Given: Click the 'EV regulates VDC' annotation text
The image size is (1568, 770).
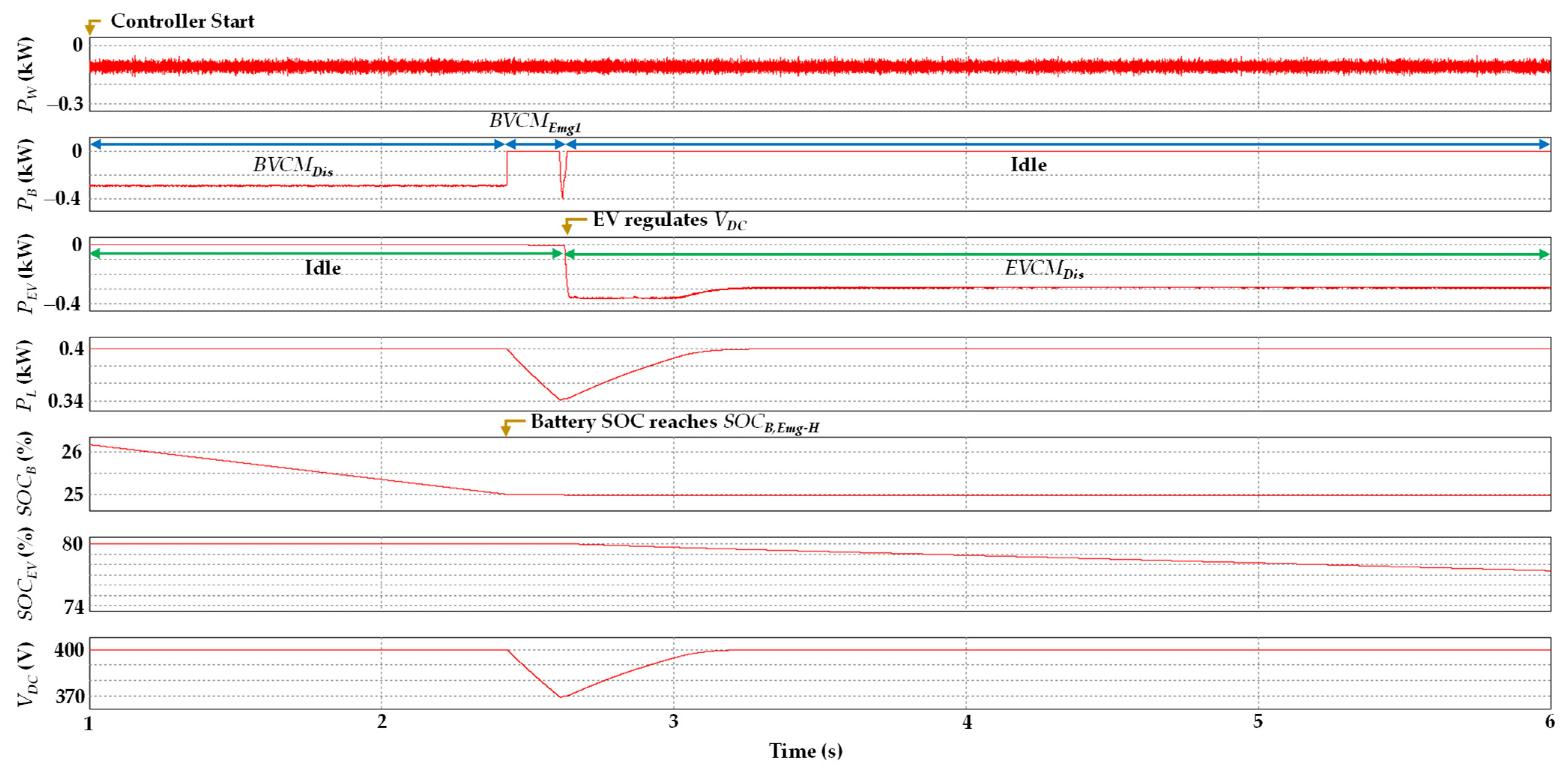Looking at the screenshot, I should pyautogui.click(x=670, y=221).
